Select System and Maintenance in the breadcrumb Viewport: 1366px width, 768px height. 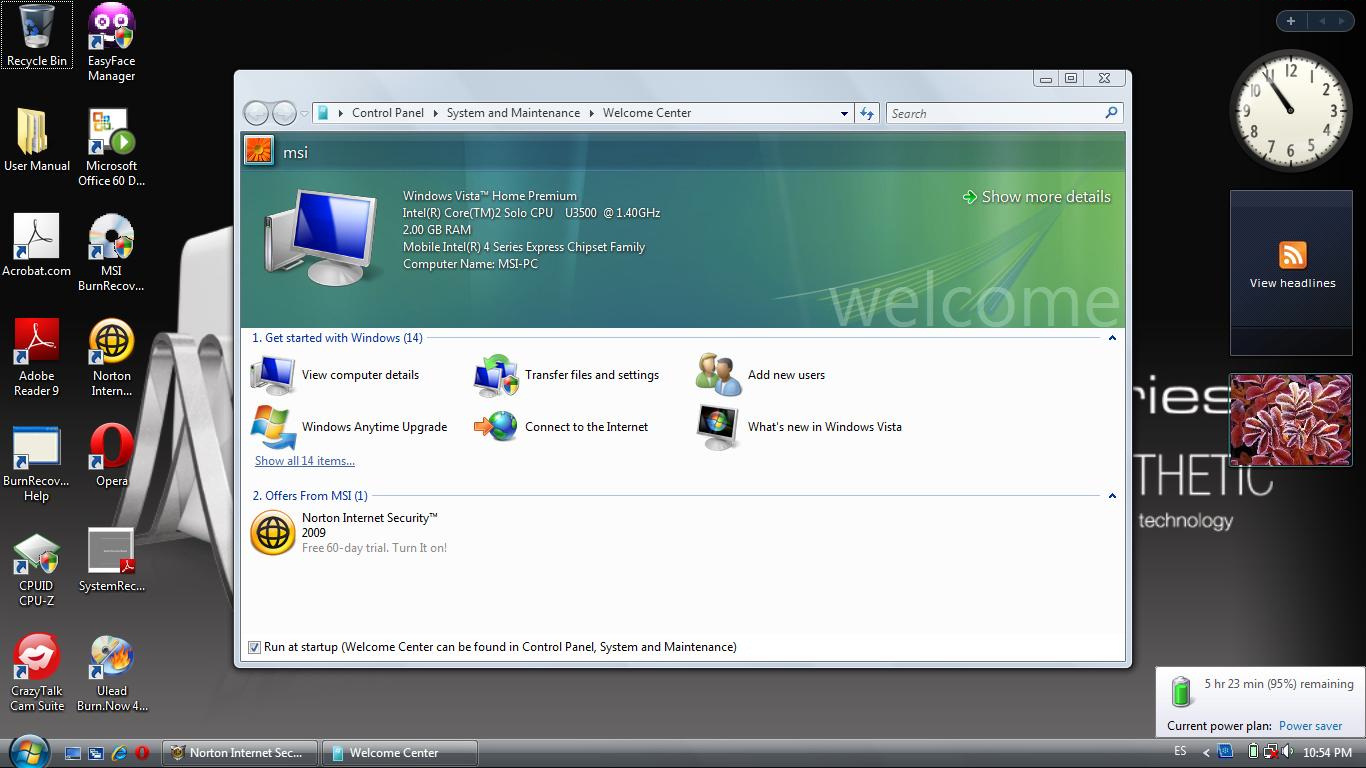tap(513, 113)
